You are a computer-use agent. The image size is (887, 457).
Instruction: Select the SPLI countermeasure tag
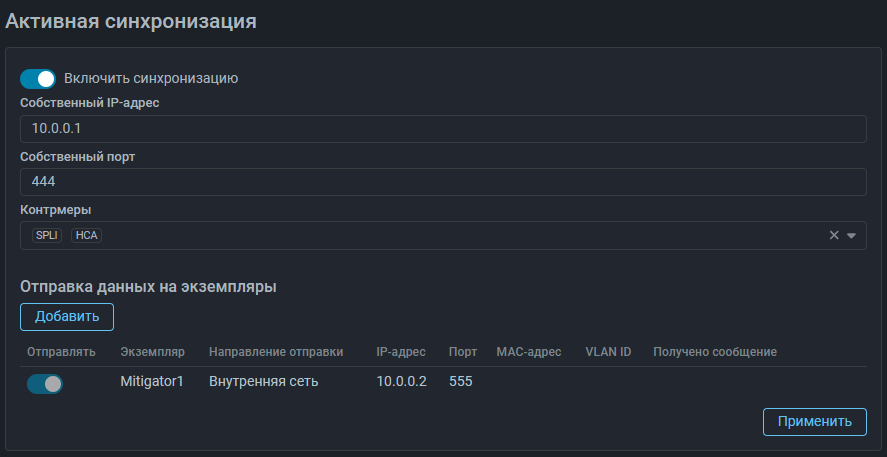coord(47,236)
